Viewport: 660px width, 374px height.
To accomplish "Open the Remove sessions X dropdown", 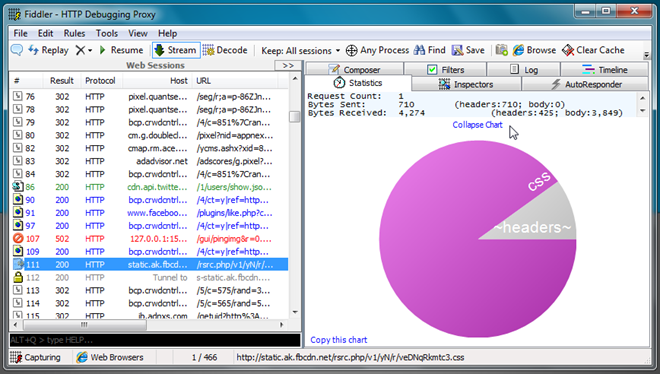I will pyautogui.click(x=84, y=50).
